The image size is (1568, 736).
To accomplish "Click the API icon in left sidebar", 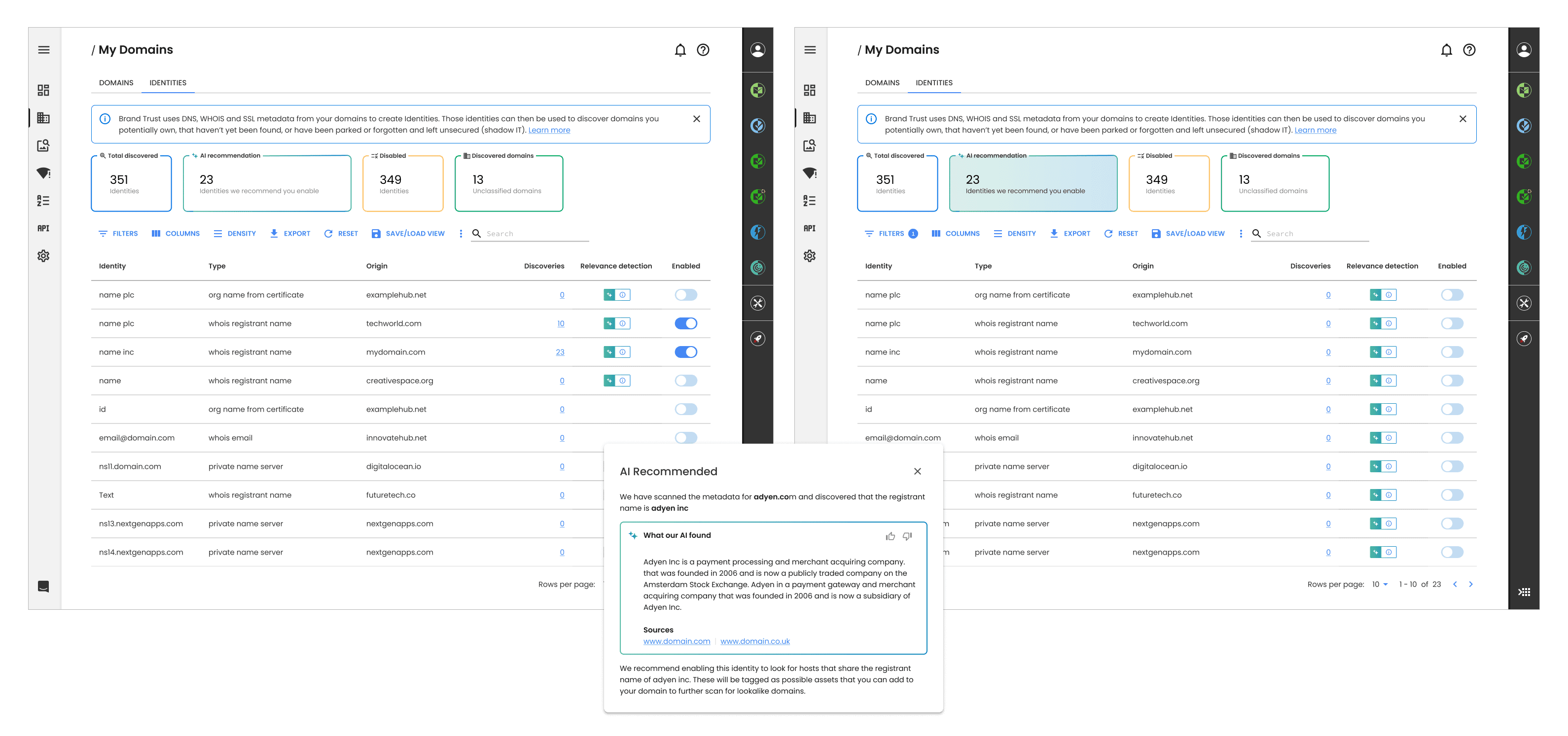I will pyautogui.click(x=43, y=228).
